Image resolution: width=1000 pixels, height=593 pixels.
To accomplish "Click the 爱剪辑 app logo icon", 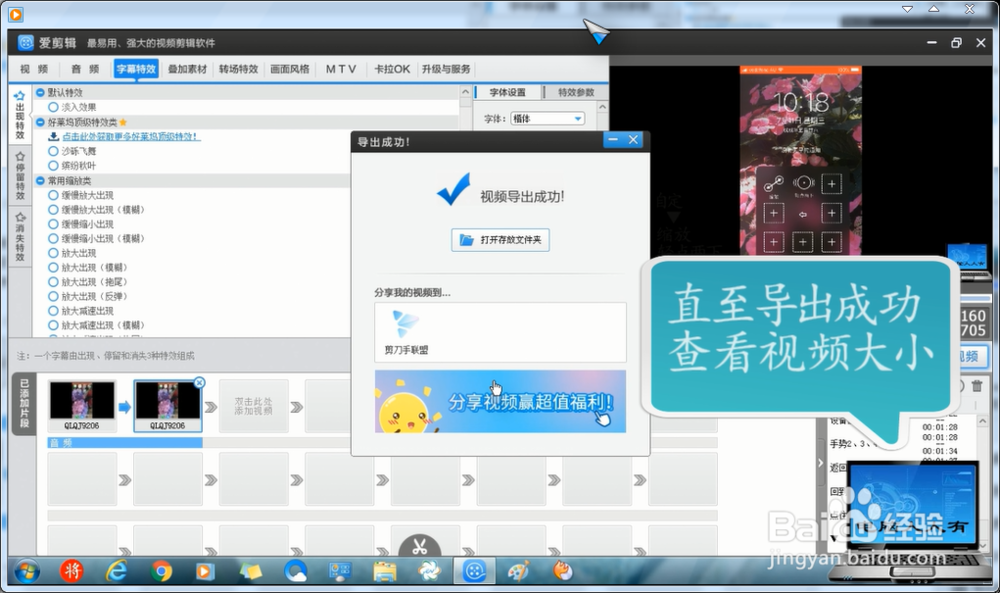I will 26,43.
